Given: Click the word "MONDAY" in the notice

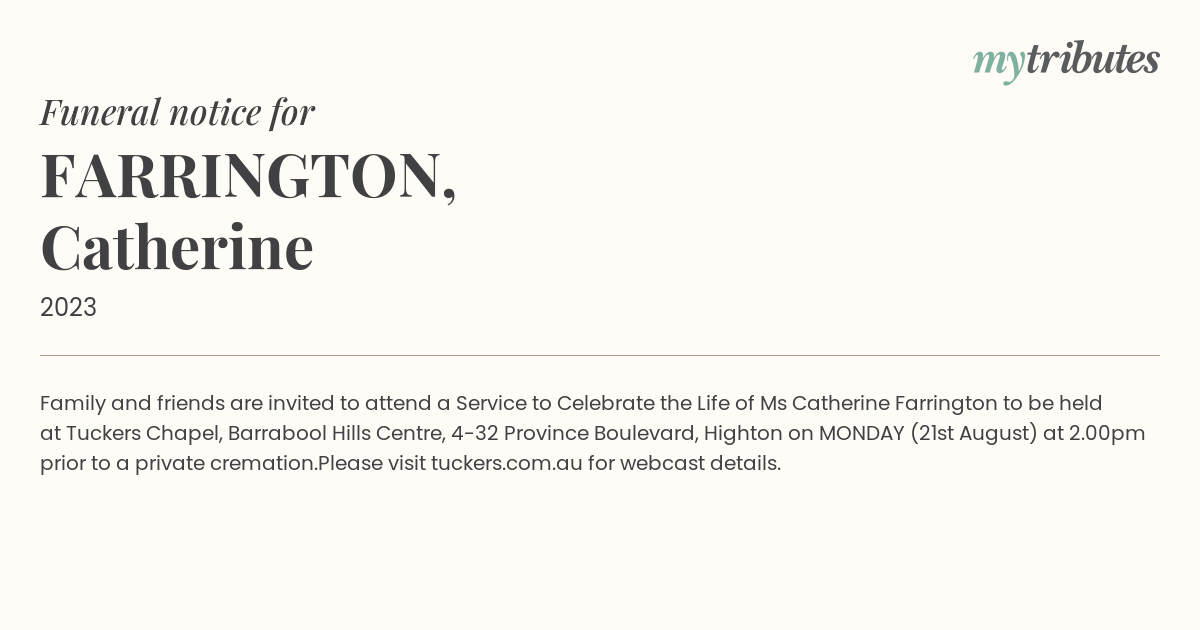Looking at the screenshot, I should point(861,434).
